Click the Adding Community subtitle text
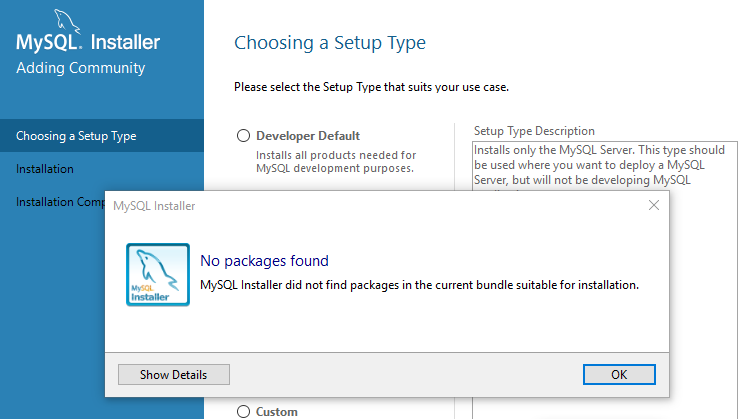This screenshot has height=419, width=743. [81, 68]
